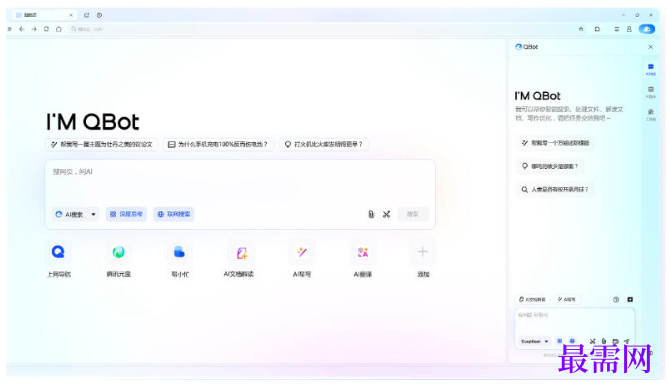Attach a file with main box paperclip icon

click(x=371, y=214)
